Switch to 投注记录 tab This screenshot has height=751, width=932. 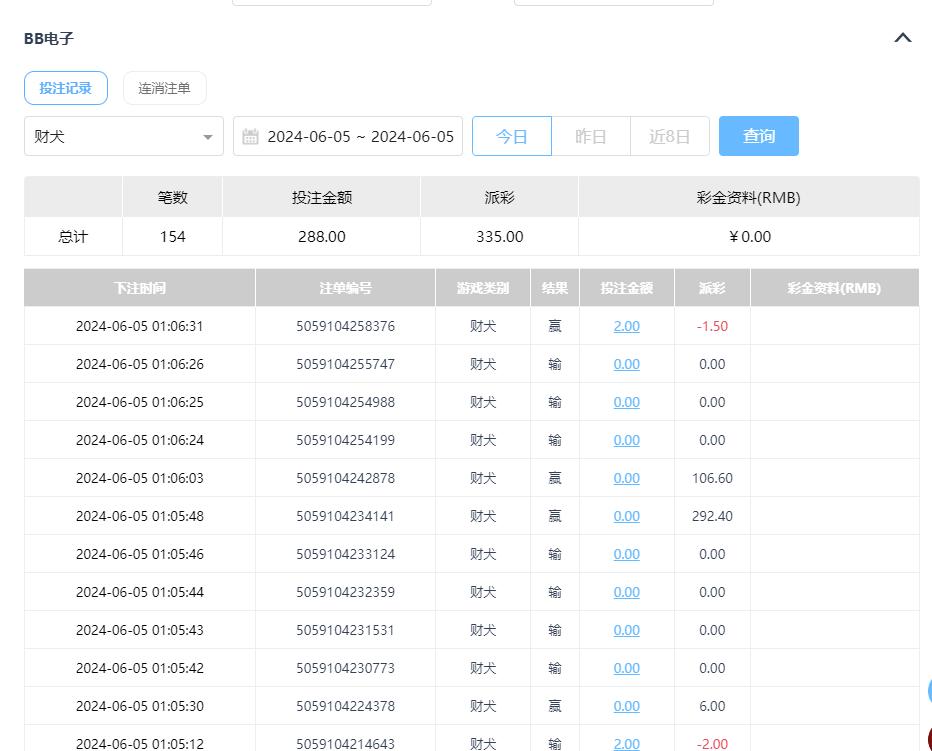click(66, 88)
